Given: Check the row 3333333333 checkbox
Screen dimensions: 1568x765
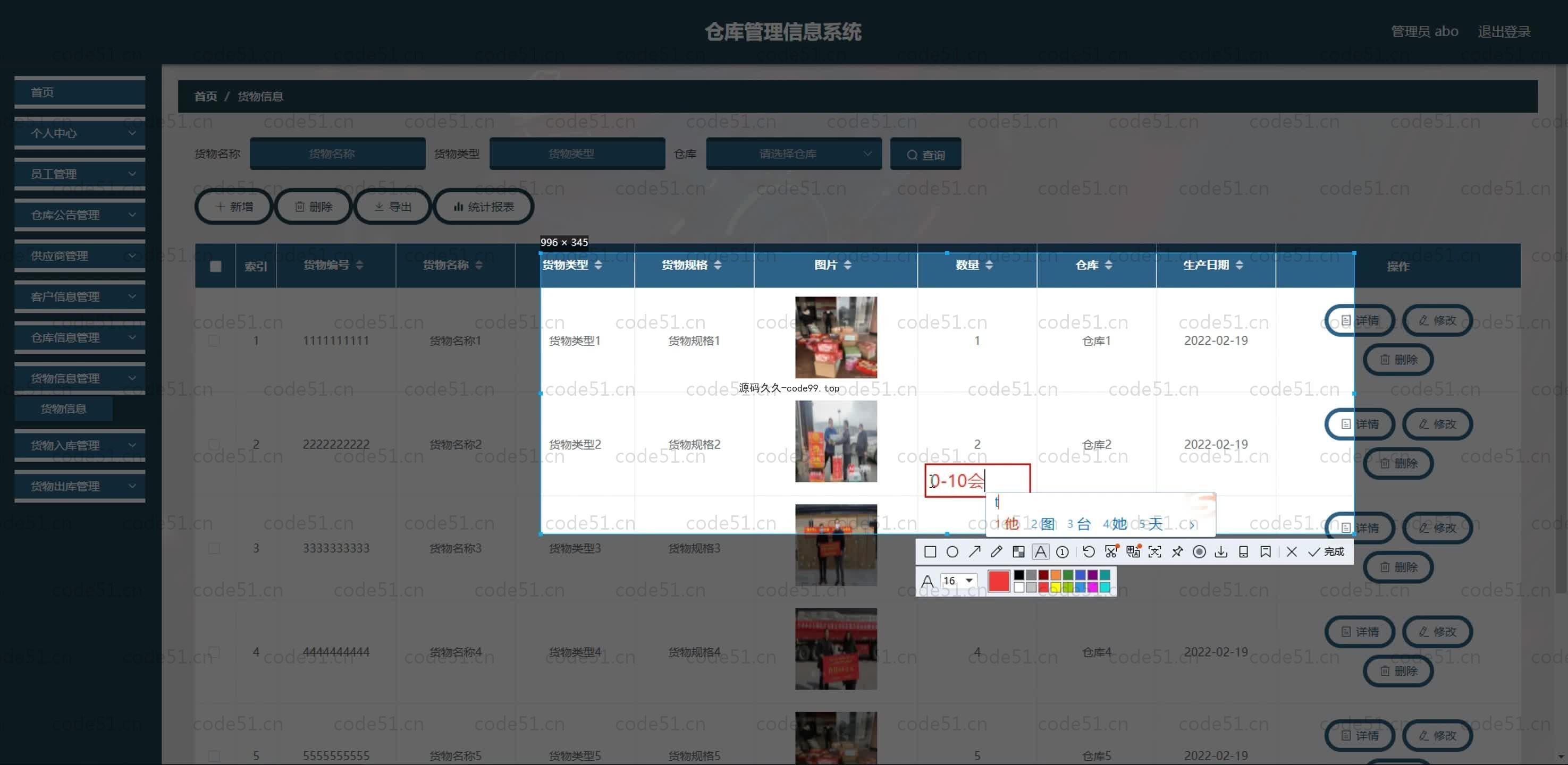Looking at the screenshot, I should (214, 548).
